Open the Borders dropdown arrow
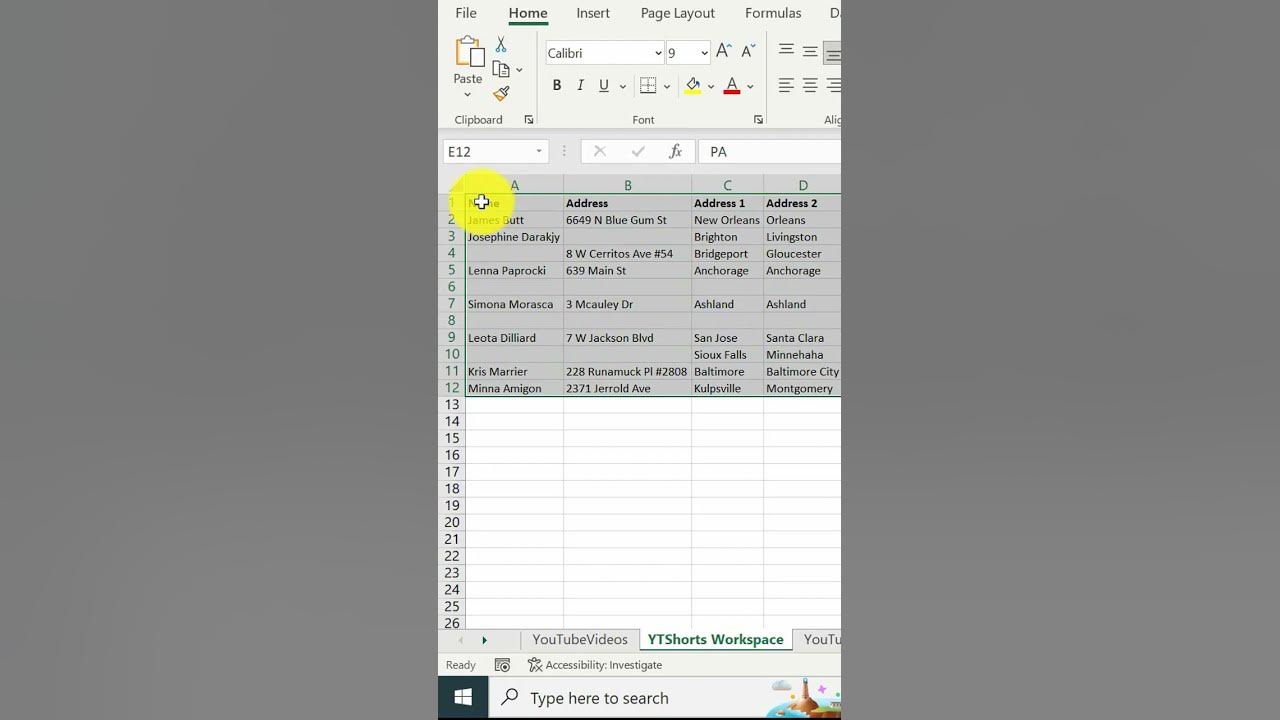Screen dimensions: 1280x720 coord(665,85)
